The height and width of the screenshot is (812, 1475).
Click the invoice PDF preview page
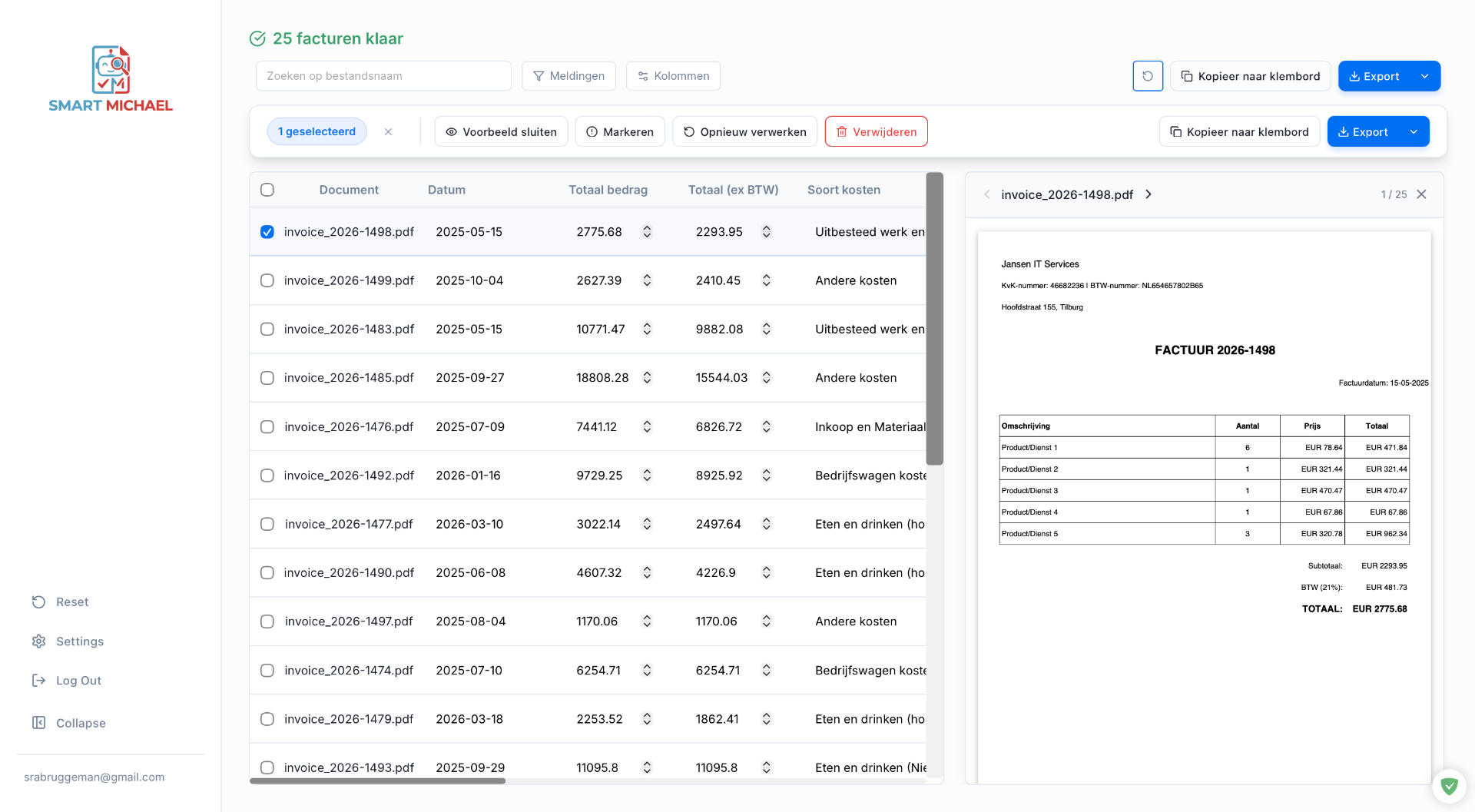point(1204,507)
